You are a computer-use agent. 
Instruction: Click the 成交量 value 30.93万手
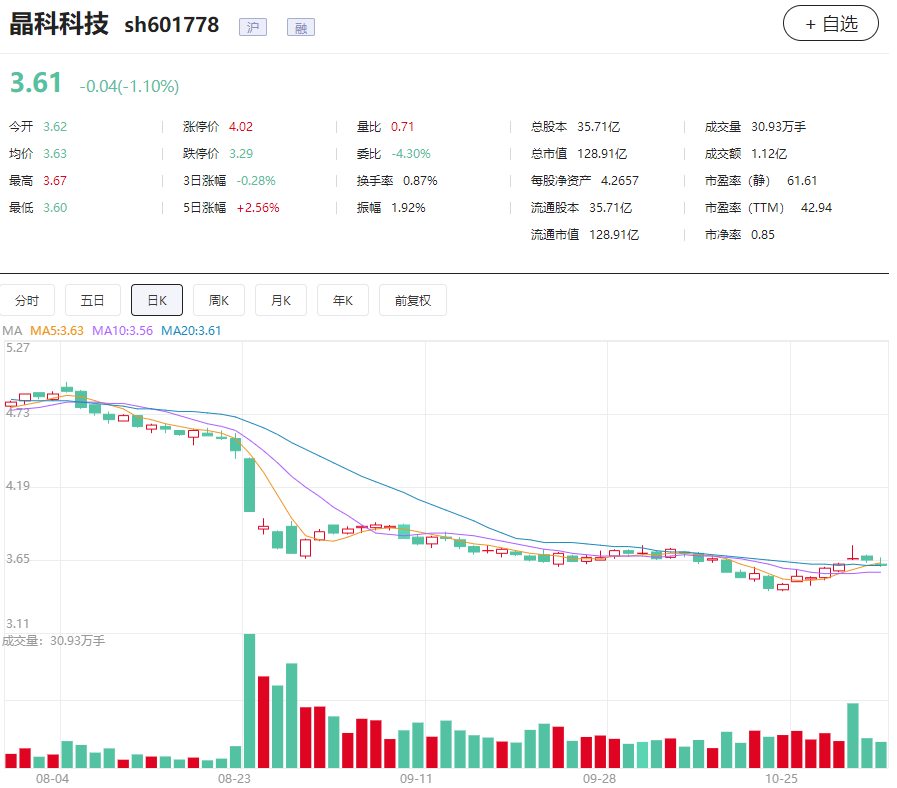click(x=779, y=126)
